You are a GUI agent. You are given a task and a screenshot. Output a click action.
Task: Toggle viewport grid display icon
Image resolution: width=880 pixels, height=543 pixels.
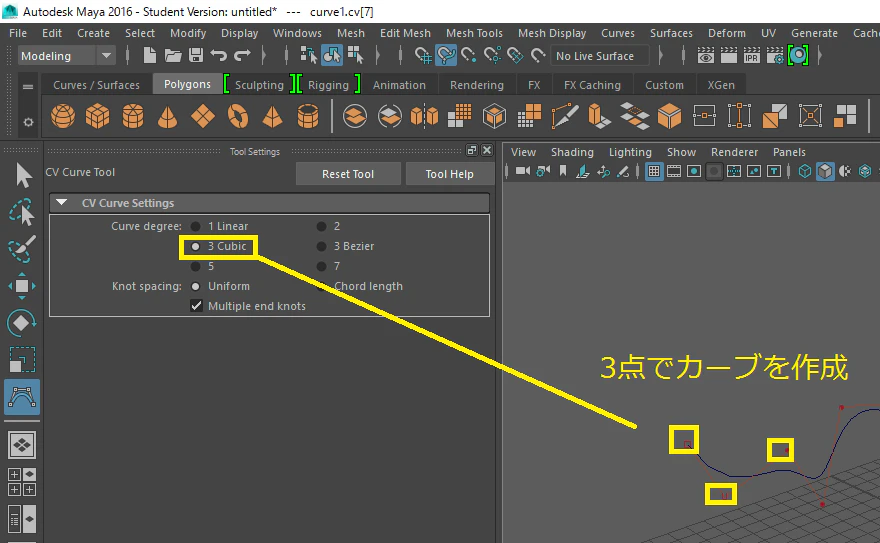(x=654, y=172)
